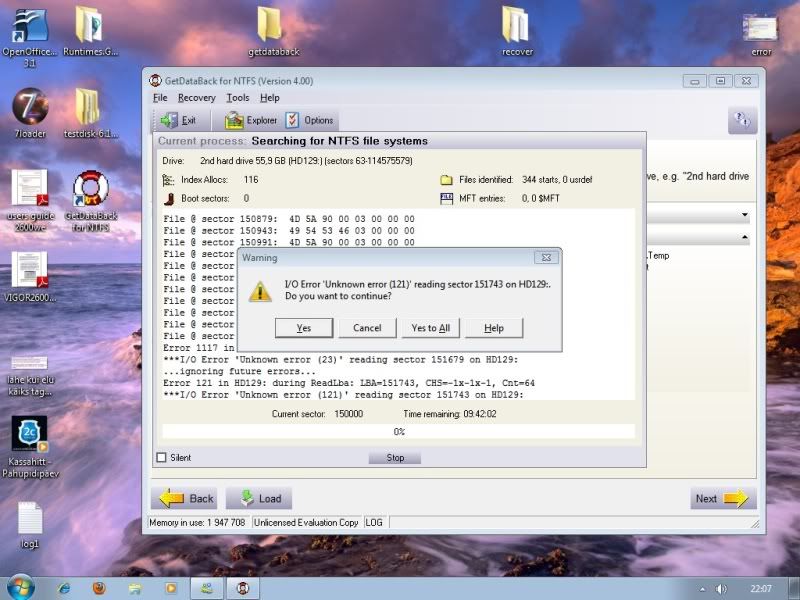Viewport: 800px width, 600px height.
Task: Click Cancel in the Warning dialog
Action: point(367,328)
